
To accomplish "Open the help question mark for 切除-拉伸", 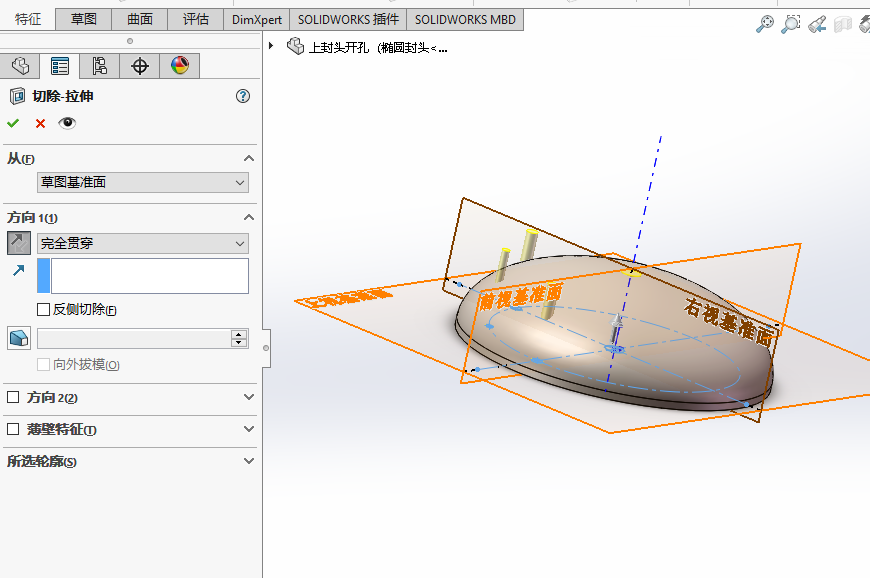I will coord(242,96).
